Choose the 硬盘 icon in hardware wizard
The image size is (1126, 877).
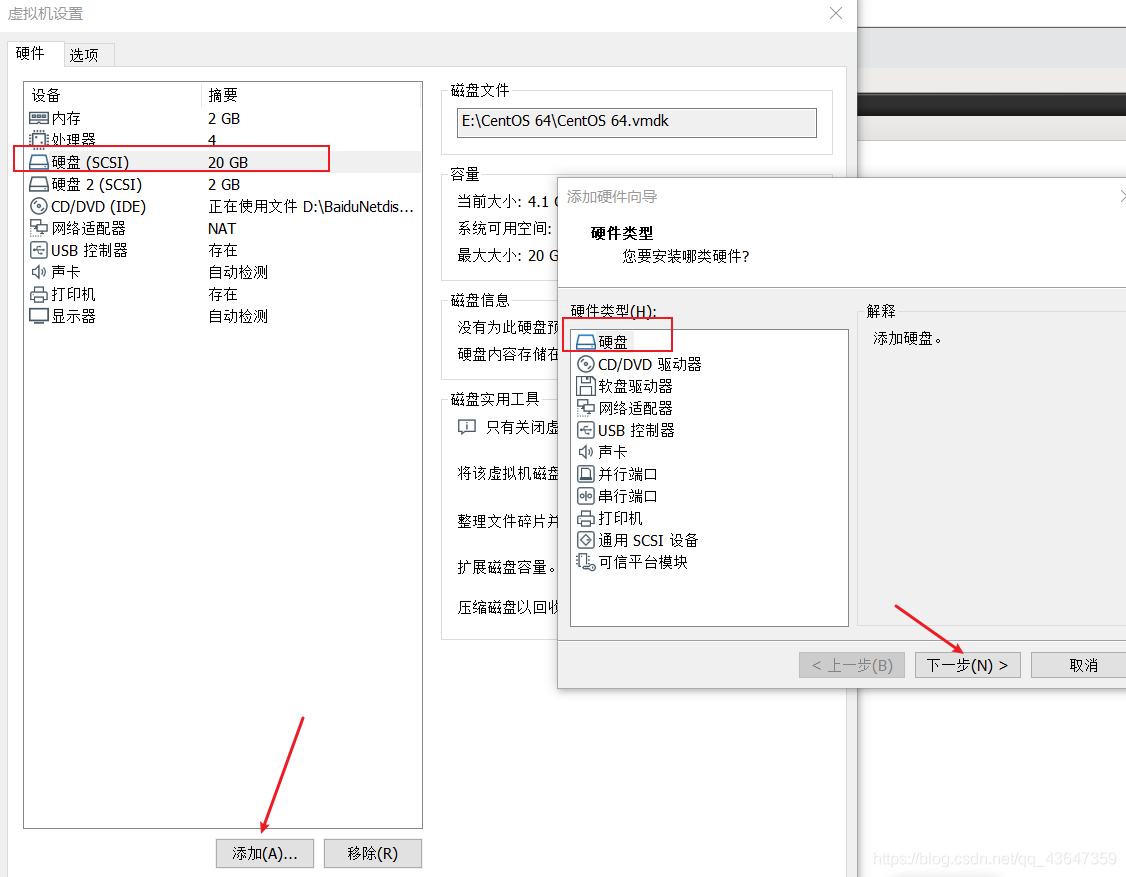586,342
